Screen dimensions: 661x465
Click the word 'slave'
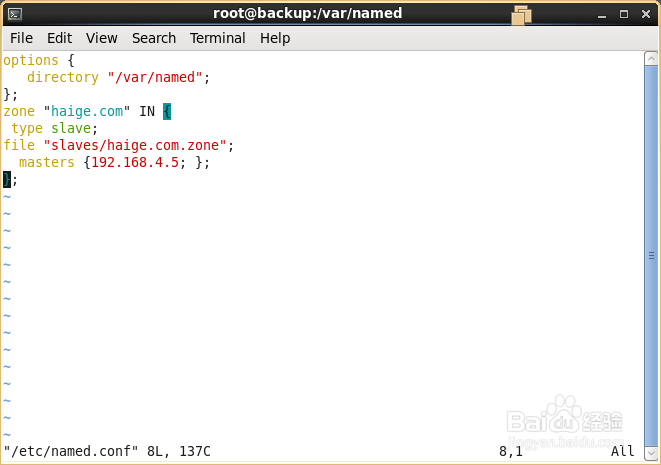coord(71,128)
